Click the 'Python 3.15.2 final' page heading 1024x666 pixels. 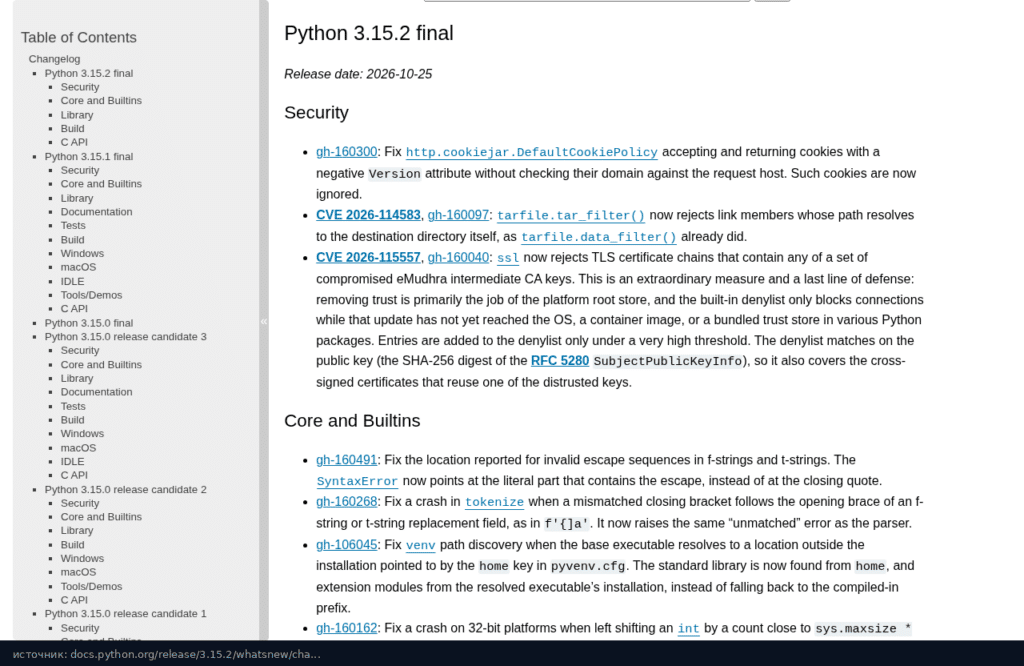tap(368, 33)
